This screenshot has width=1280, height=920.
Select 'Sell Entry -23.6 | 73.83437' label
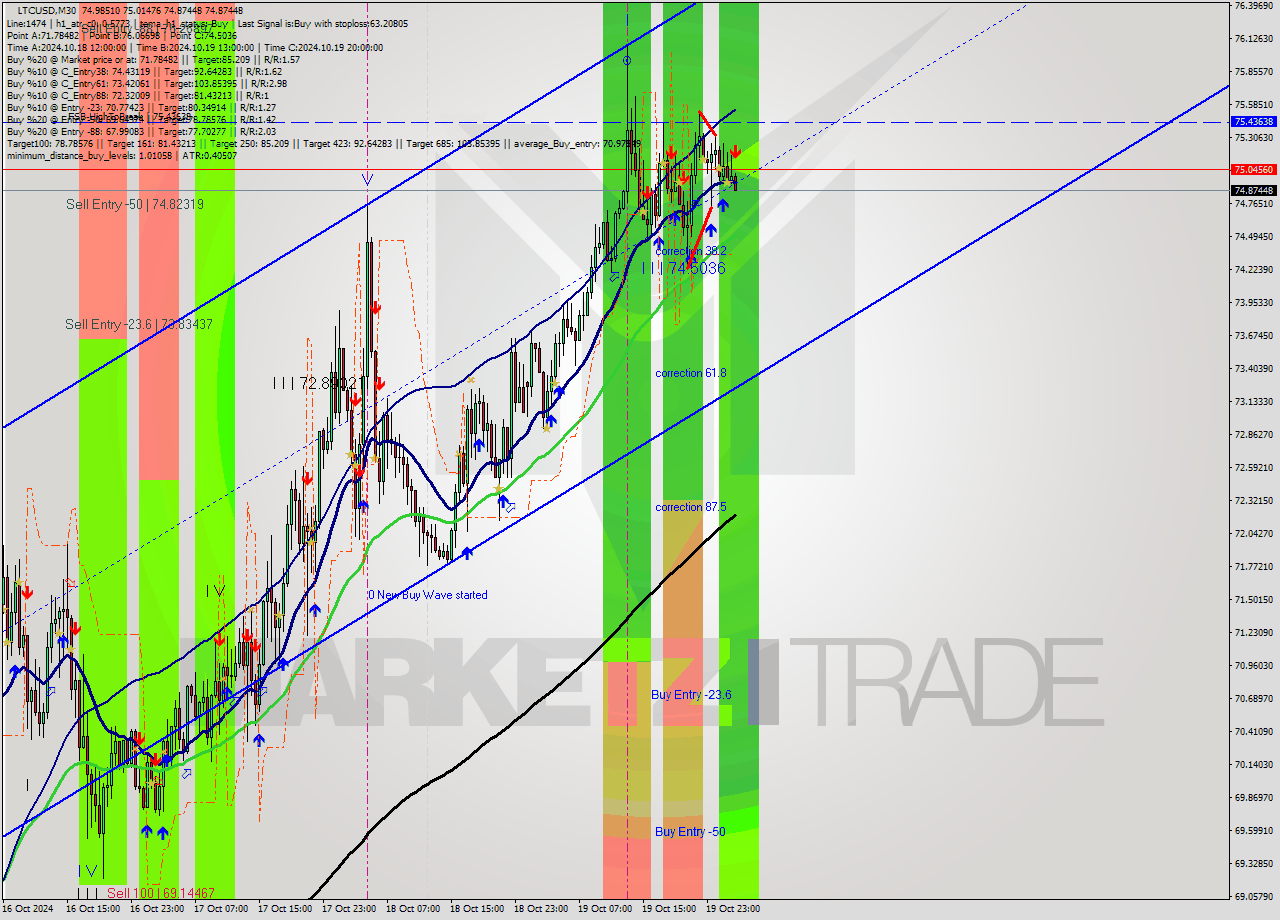click(139, 324)
